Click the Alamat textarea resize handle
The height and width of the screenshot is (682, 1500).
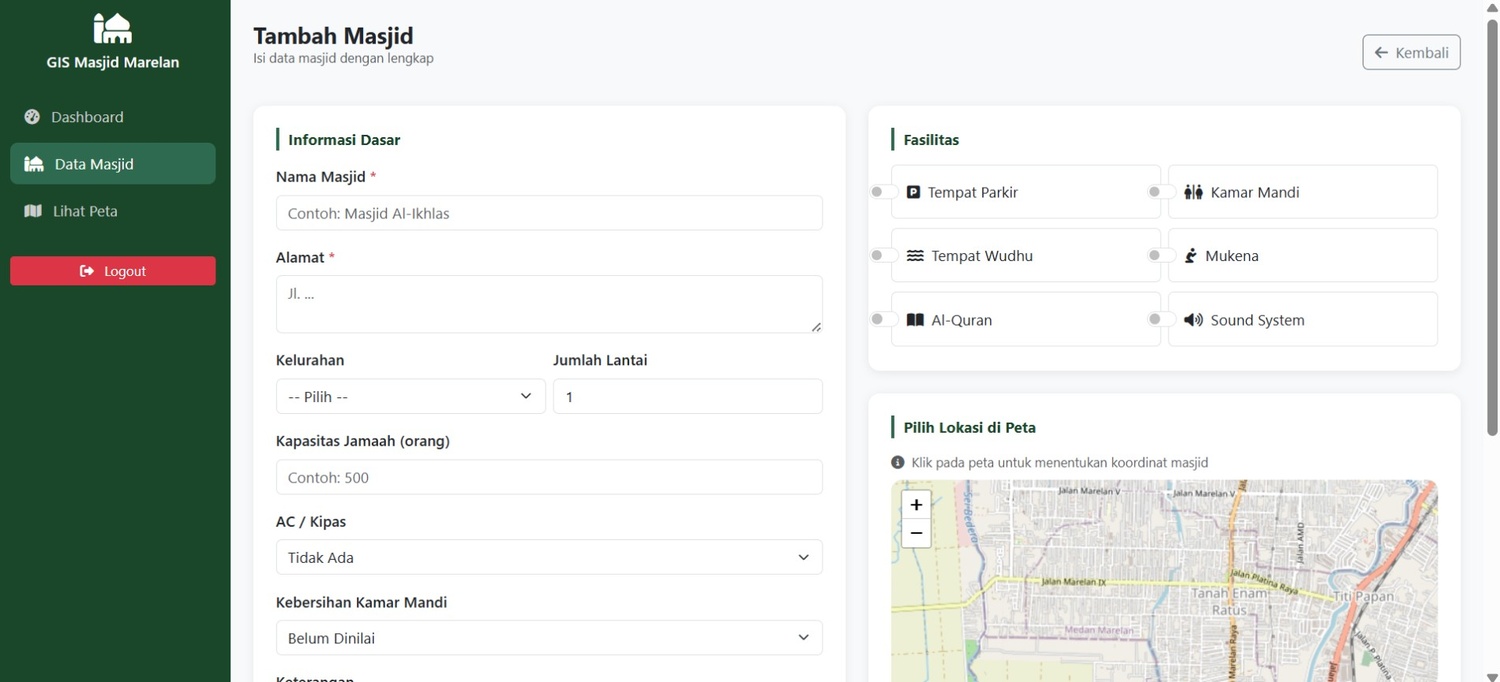click(816, 326)
